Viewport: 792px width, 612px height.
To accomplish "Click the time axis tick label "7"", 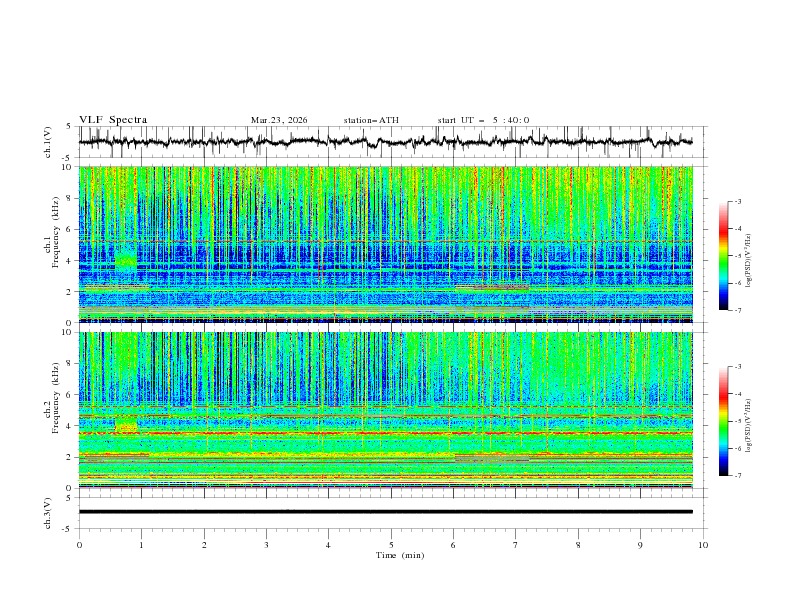I will (516, 545).
